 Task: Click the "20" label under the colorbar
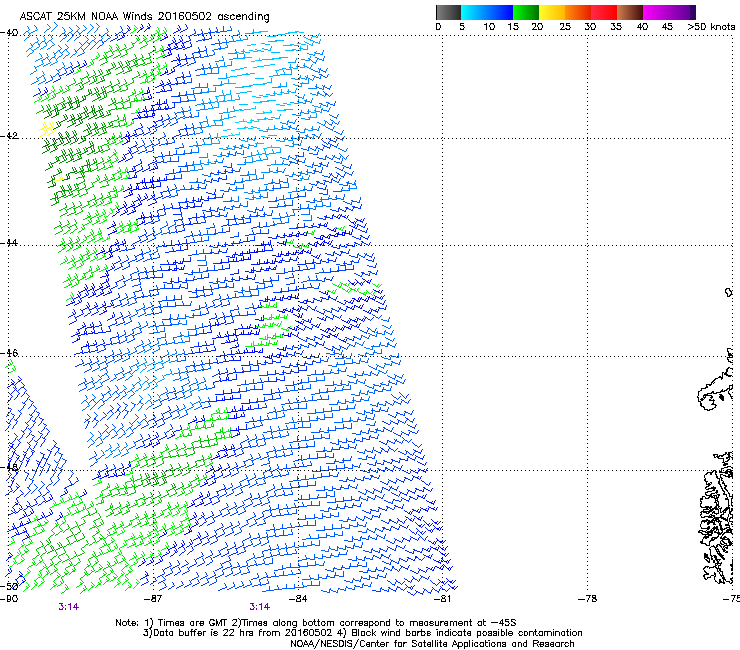(537, 27)
